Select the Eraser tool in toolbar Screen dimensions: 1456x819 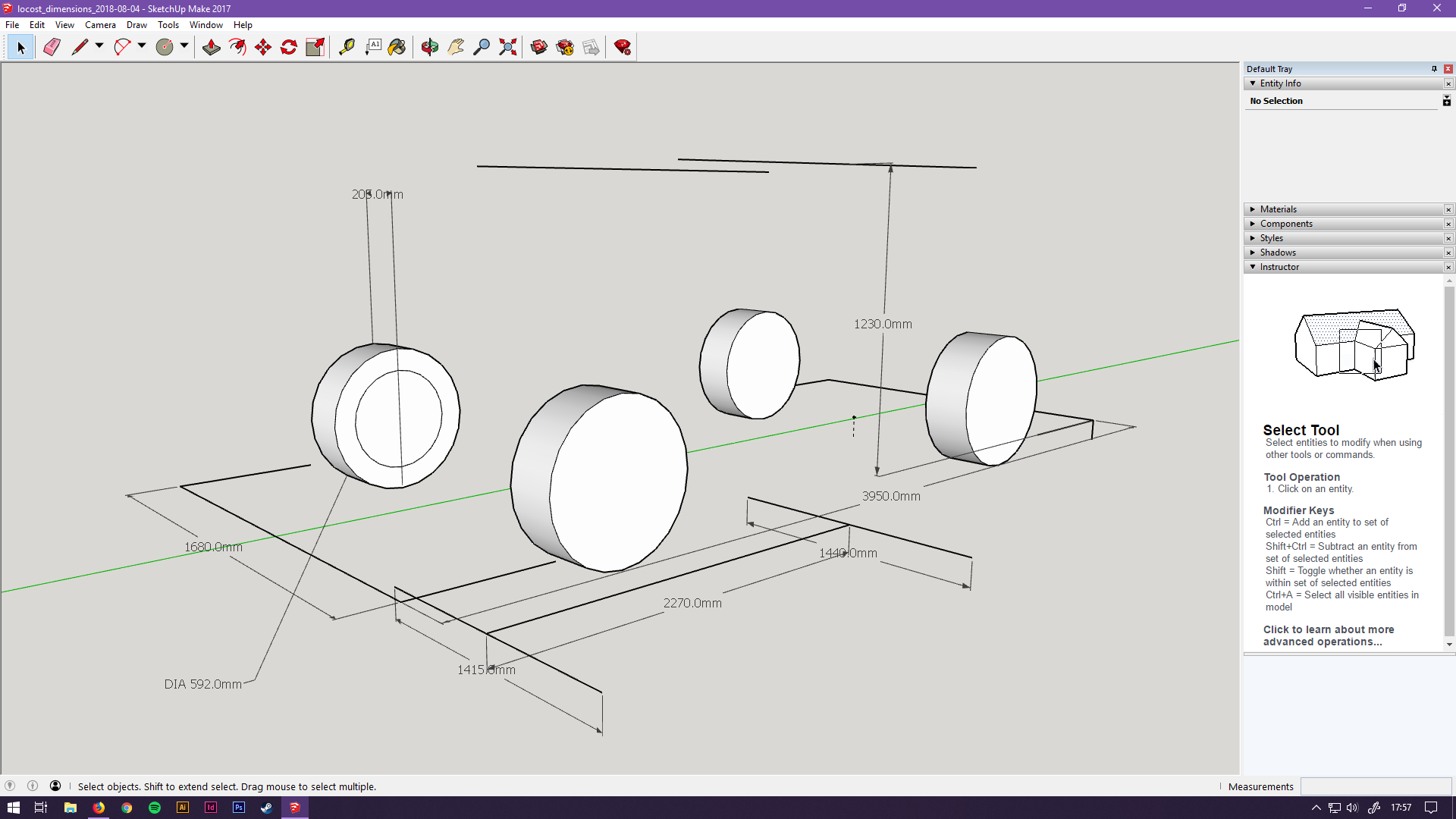pos(51,47)
